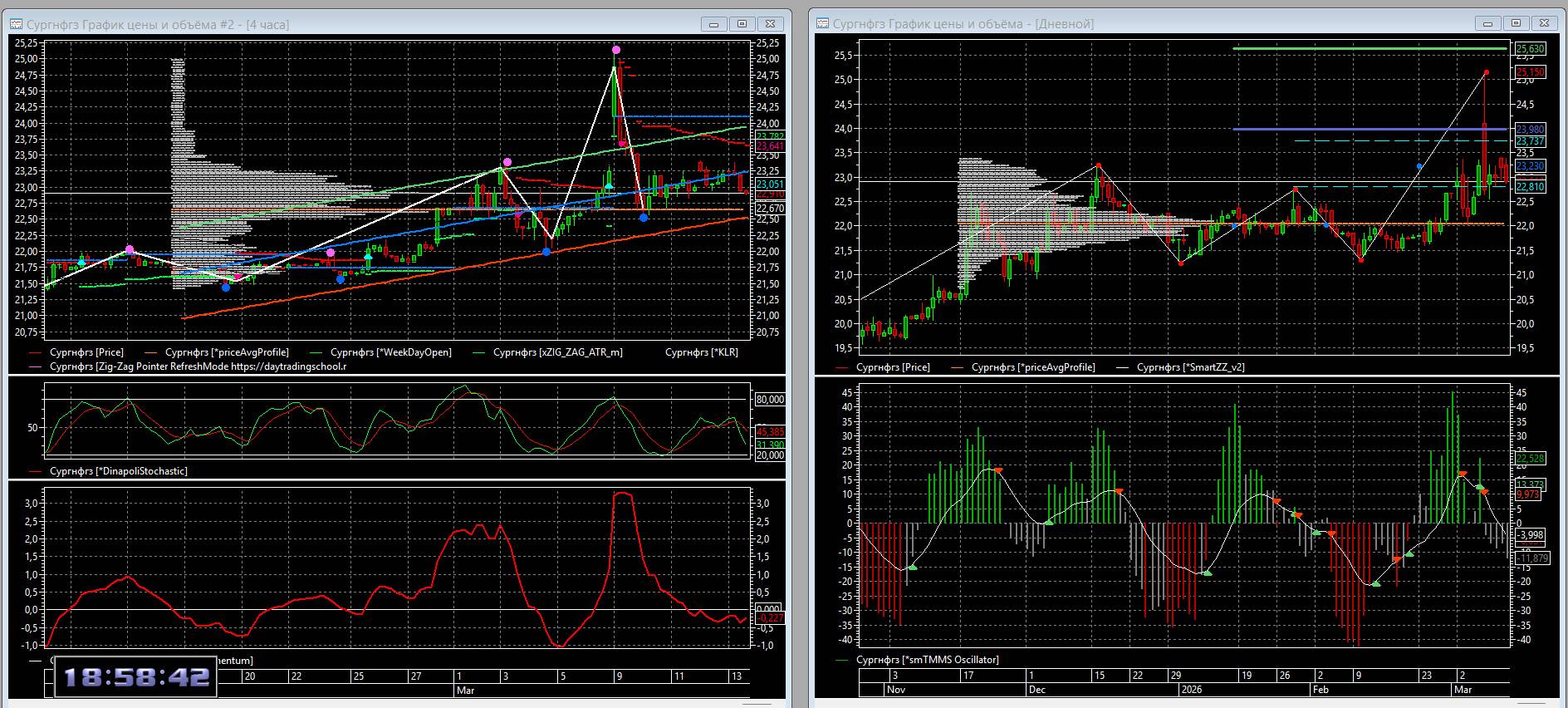The height and width of the screenshot is (708, 1568).
Task: Click the 80,000 level label on the stochastic pane
Action: pos(770,400)
